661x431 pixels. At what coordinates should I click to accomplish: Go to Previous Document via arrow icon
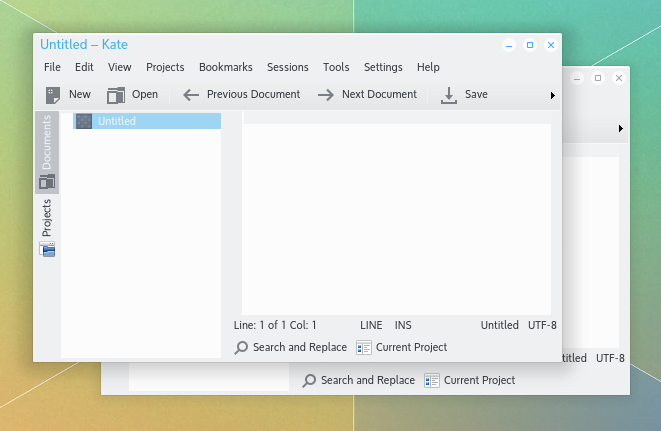191,95
